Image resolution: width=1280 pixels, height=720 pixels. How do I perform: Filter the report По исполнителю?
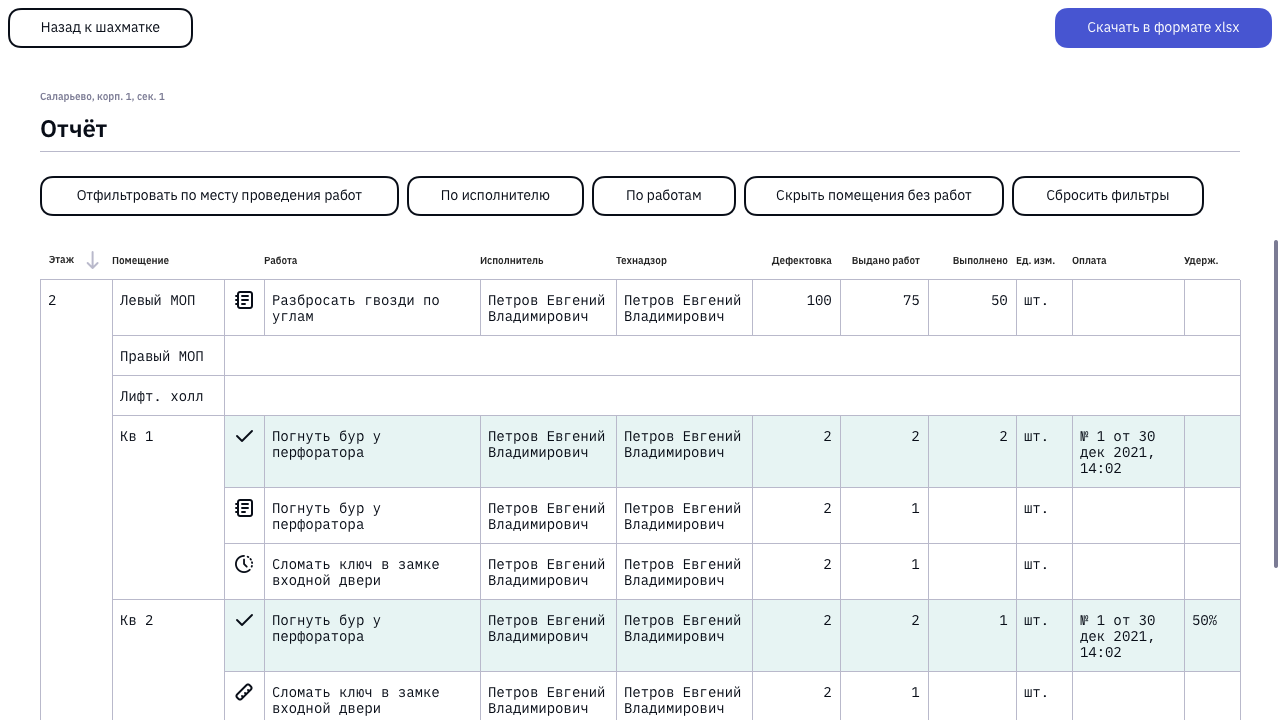pos(495,196)
